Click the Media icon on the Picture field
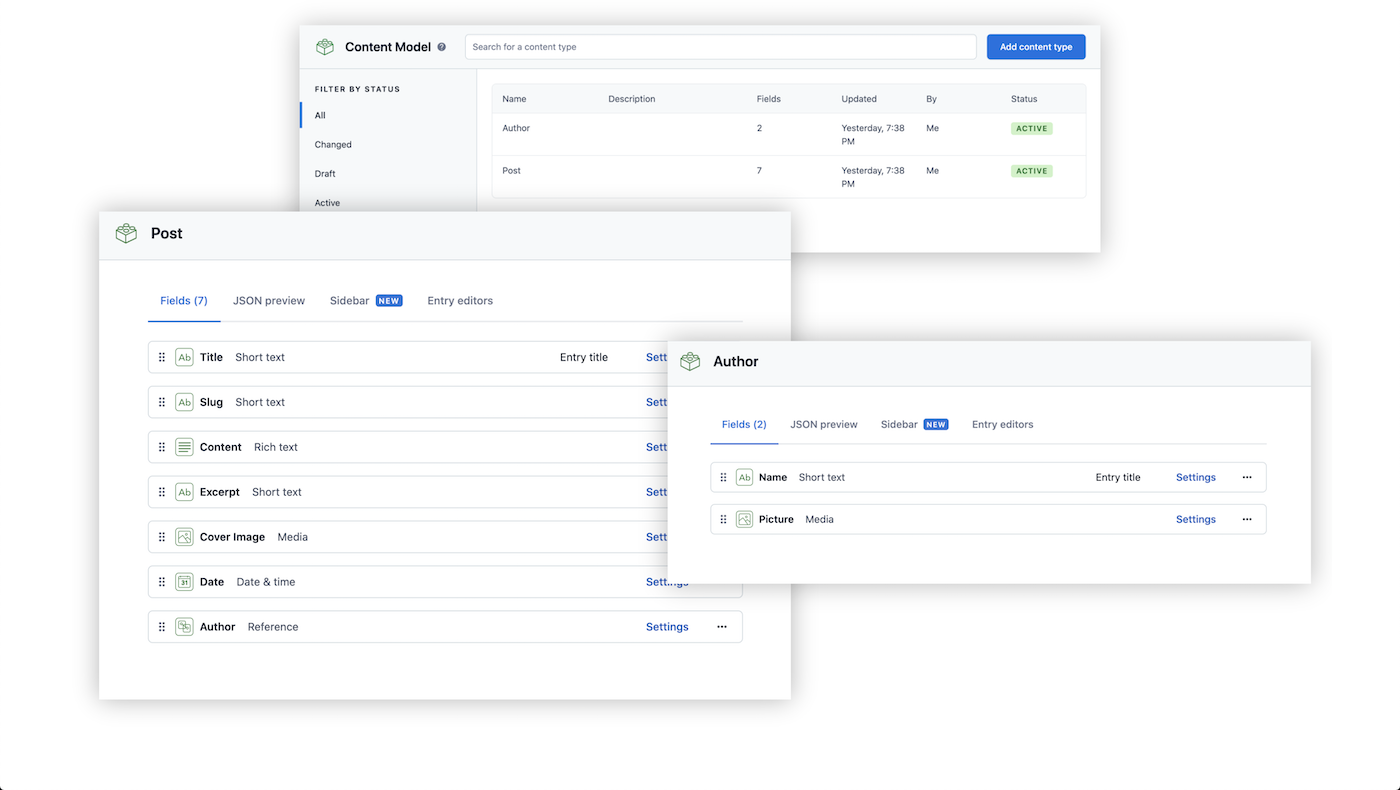This screenshot has width=1400, height=790. click(x=744, y=519)
